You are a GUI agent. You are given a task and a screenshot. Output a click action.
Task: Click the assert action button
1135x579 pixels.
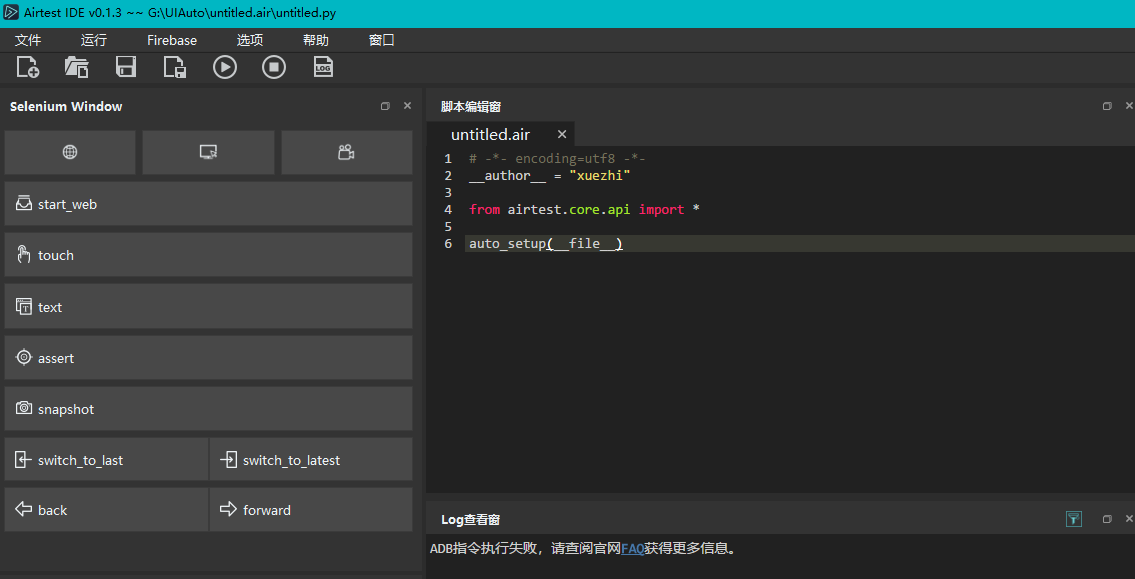(208, 358)
